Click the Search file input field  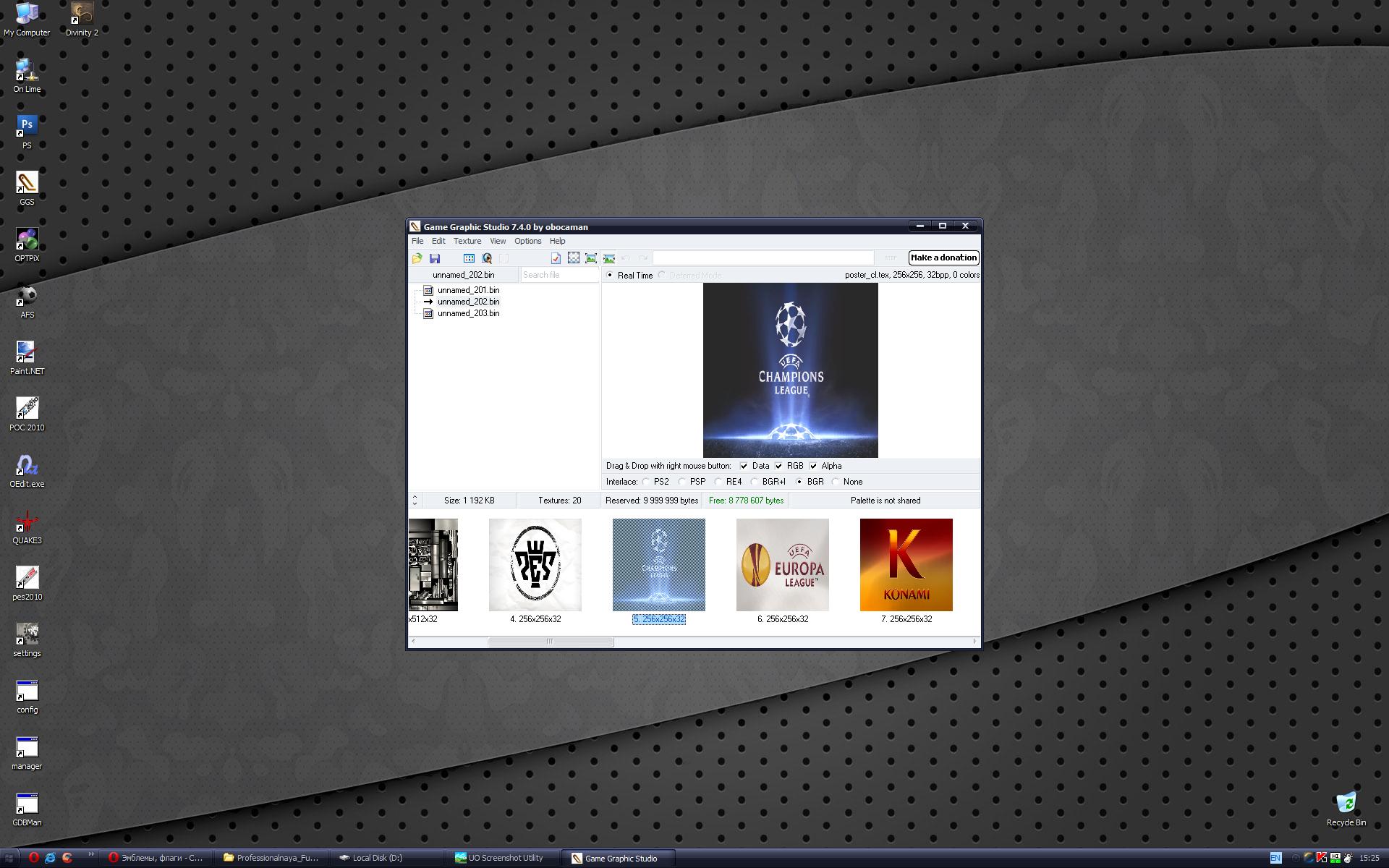(560, 276)
